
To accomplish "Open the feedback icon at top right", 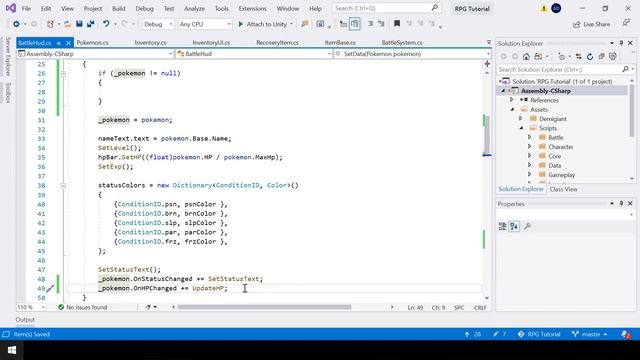I will 626,24.
